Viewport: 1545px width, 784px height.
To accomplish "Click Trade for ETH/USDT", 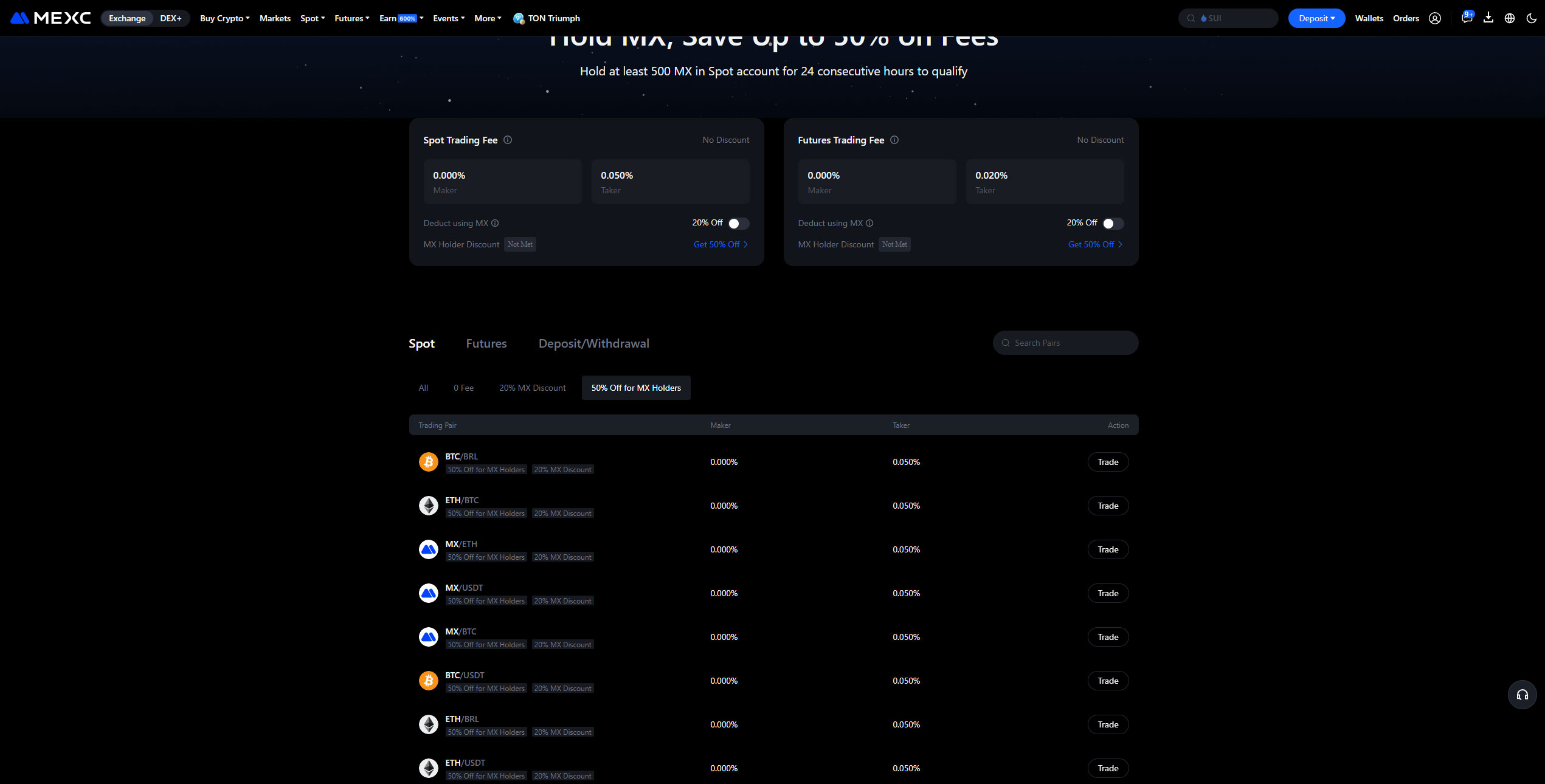I will click(x=1108, y=768).
